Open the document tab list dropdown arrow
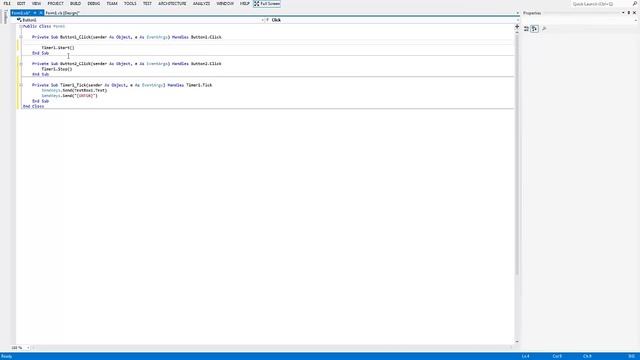The height and width of the screenshot is (360, 640). (x=518, y=13)
